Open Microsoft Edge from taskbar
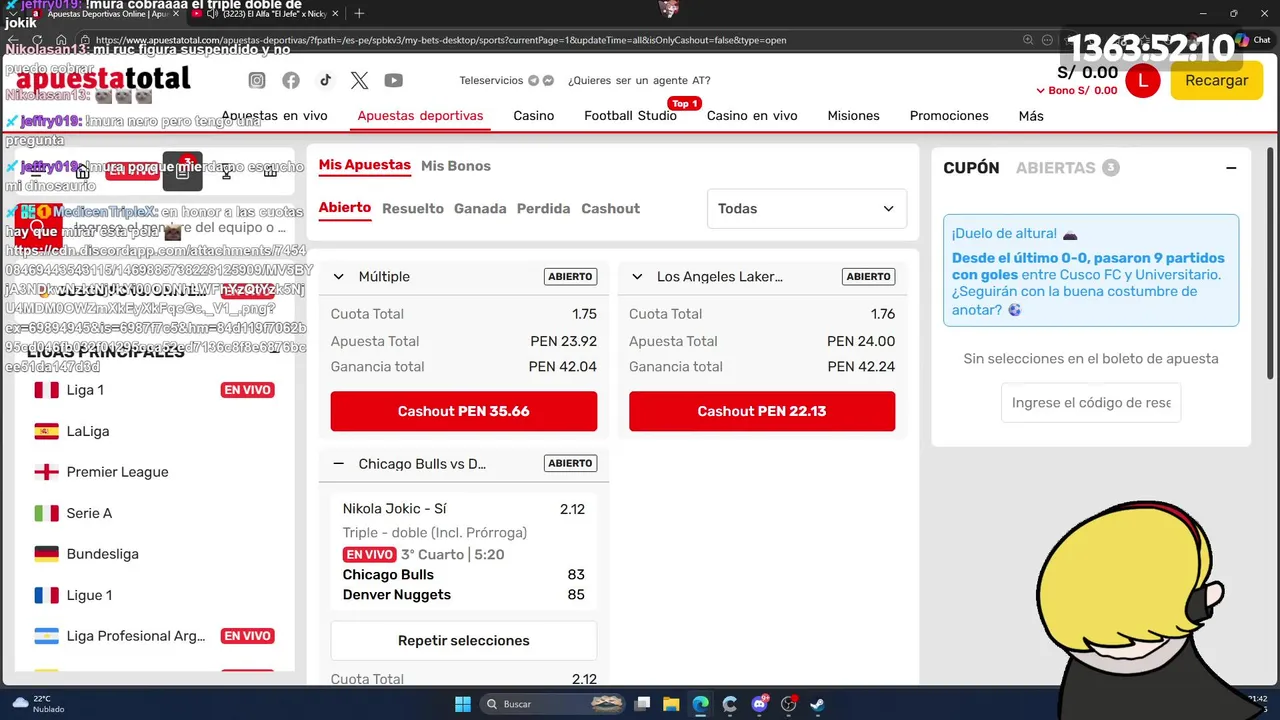The height and width of the screenshot is (720, 1280). click(700, 704)
